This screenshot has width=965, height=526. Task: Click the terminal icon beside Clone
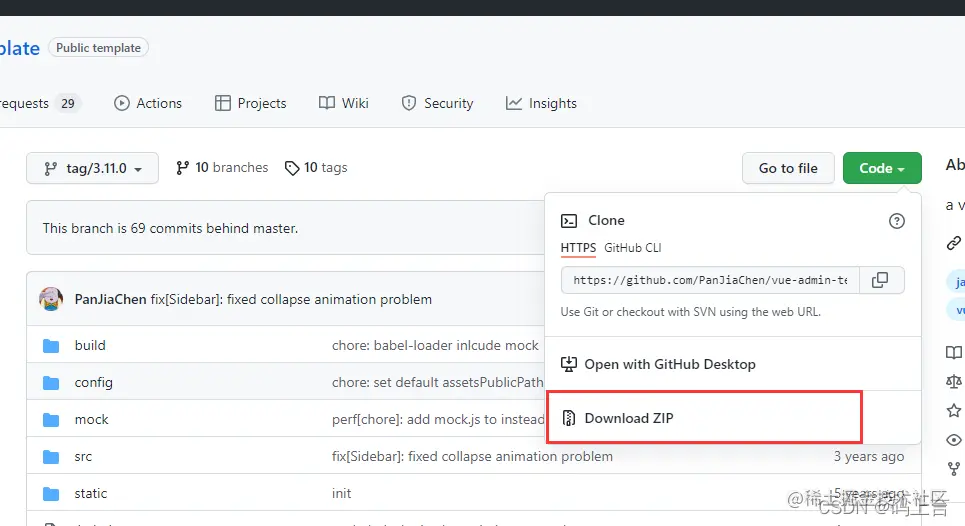[569, 221]
